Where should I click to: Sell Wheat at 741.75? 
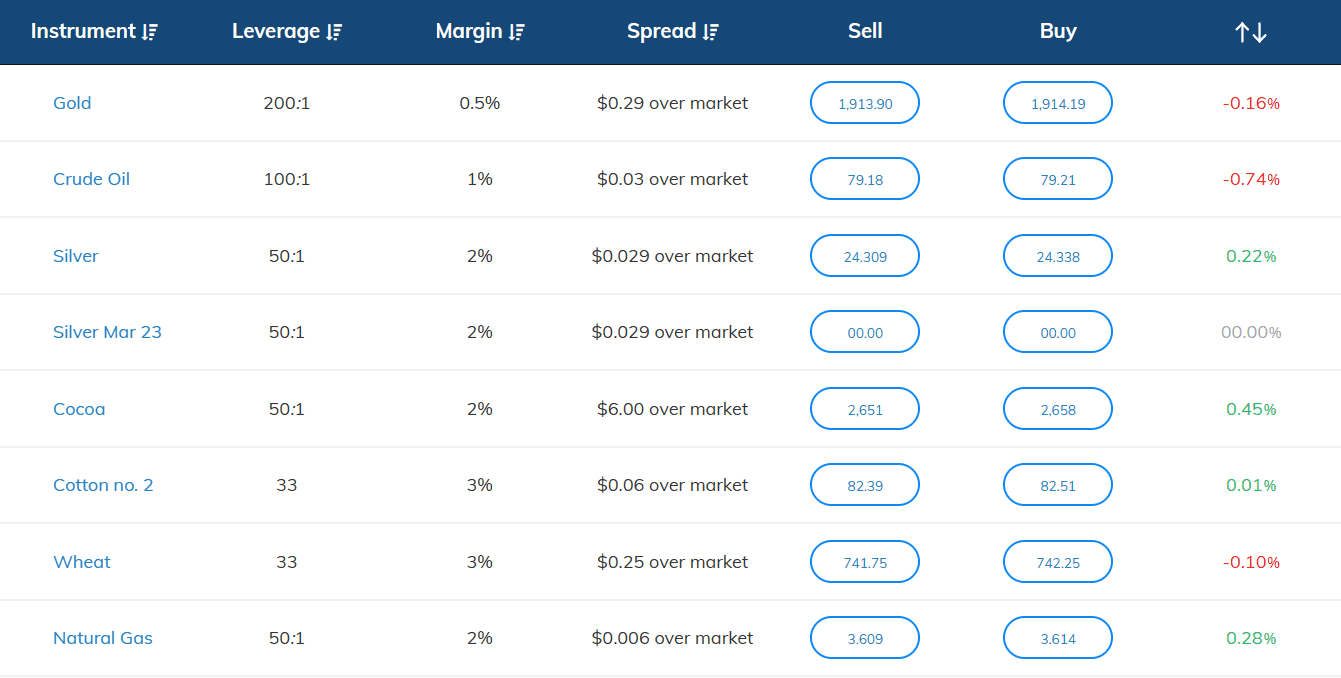[865, 562]
